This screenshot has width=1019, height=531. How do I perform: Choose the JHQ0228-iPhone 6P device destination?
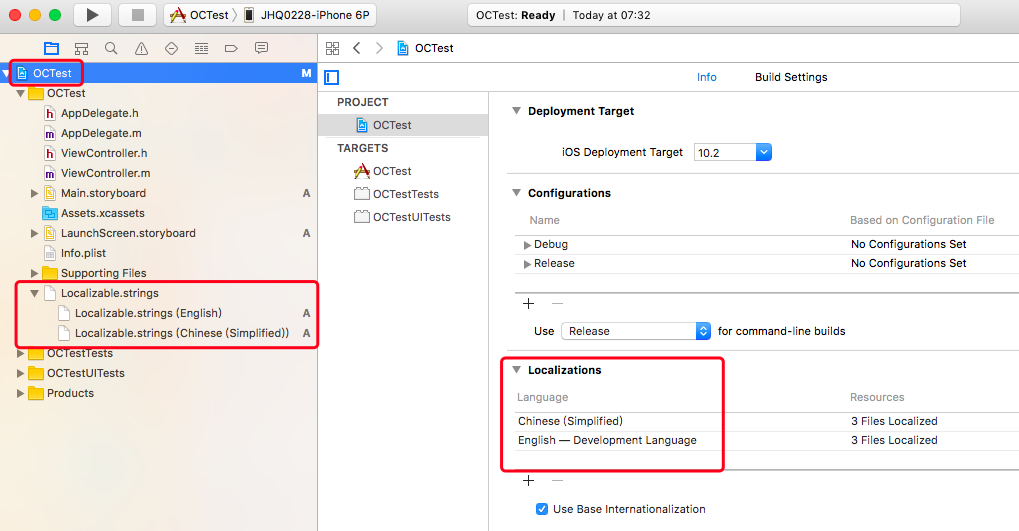coord(307,15)
